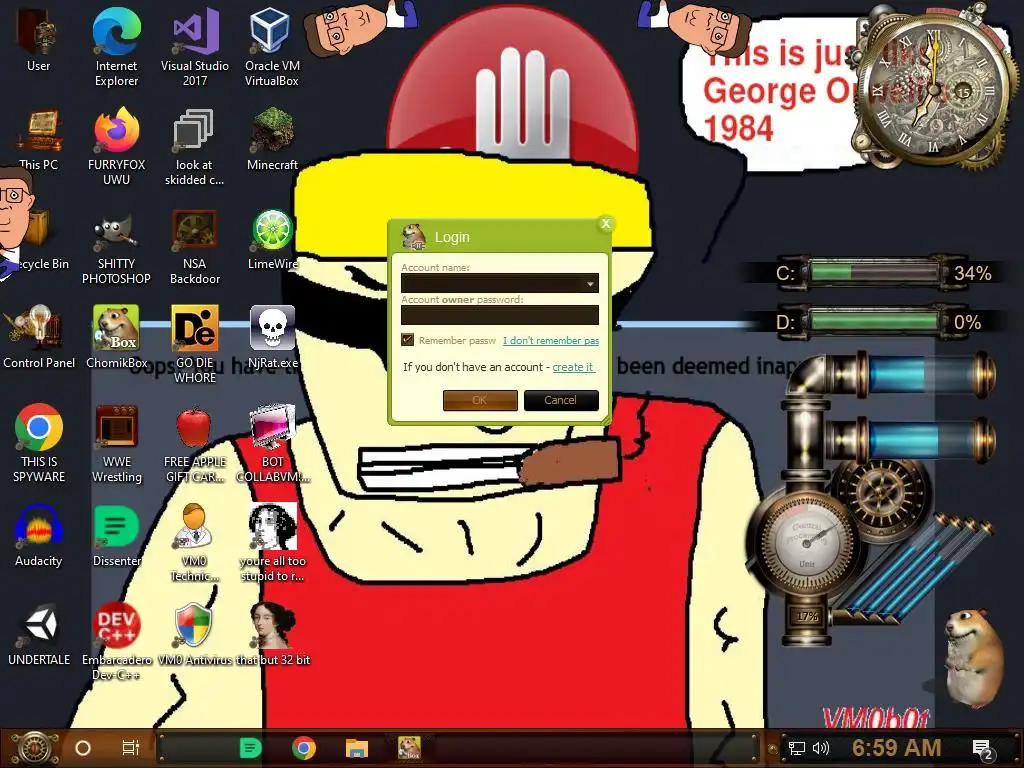The height and width of the screenshot is (768, 1024).
Task: Open WWE Wrestling shortcut
Action: [116, 443]
